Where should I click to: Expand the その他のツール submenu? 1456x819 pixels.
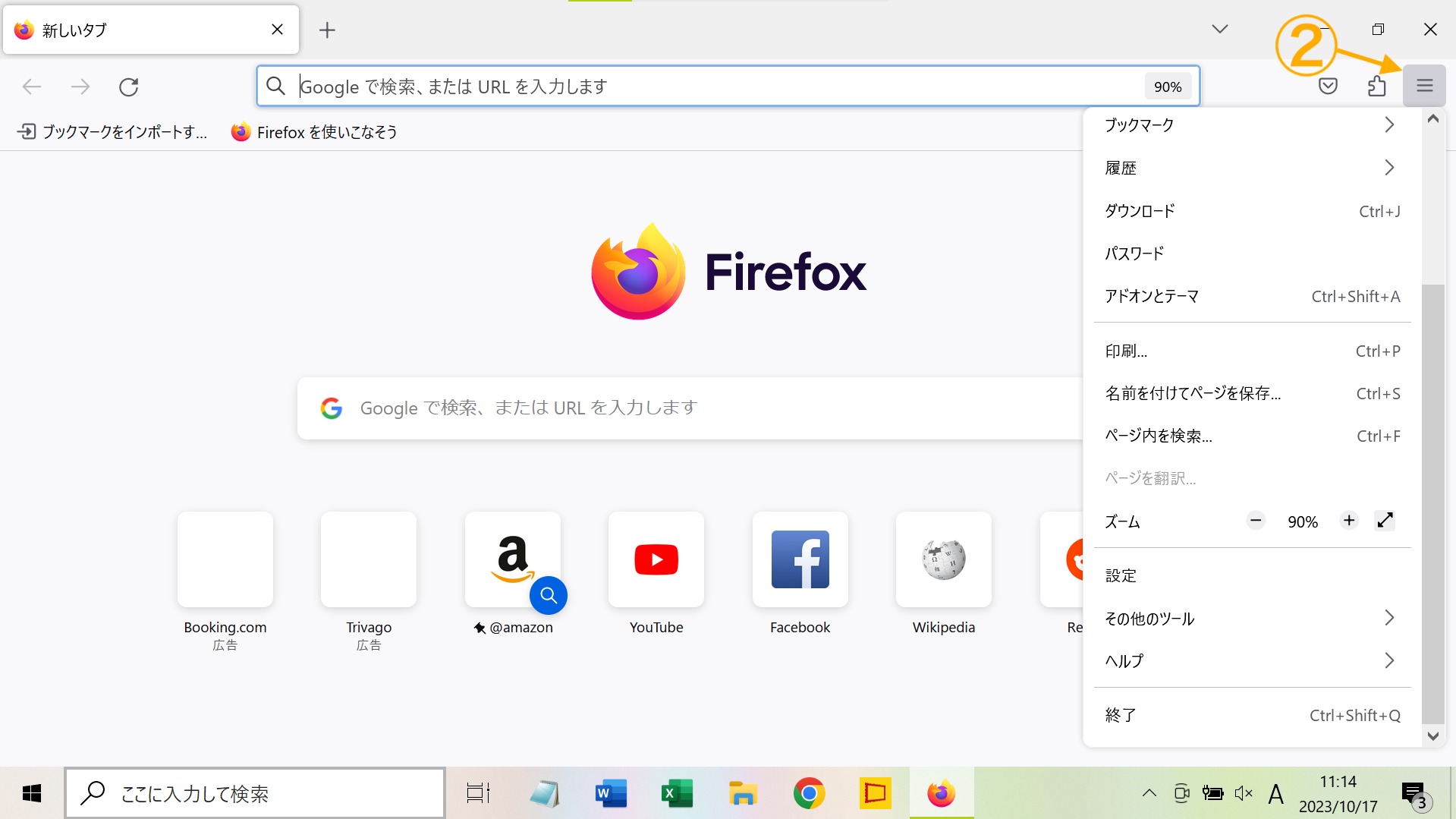click(x=1252, y=619)
